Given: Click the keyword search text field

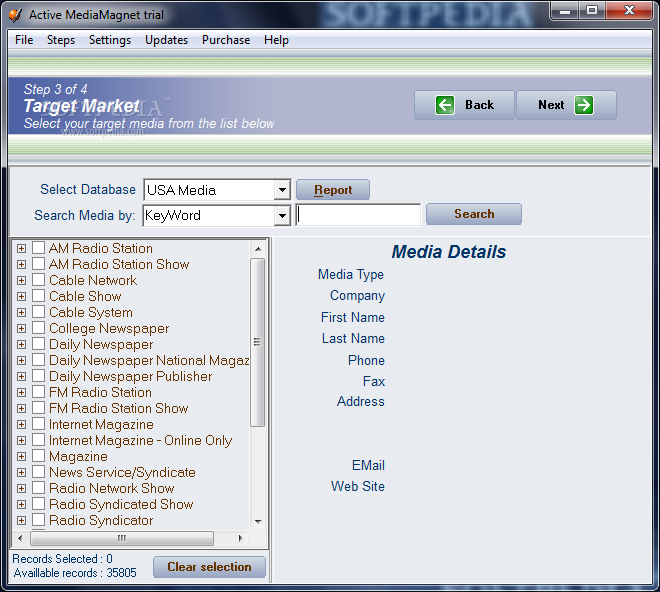Looking at the screenshot, I should click(358, 215).
